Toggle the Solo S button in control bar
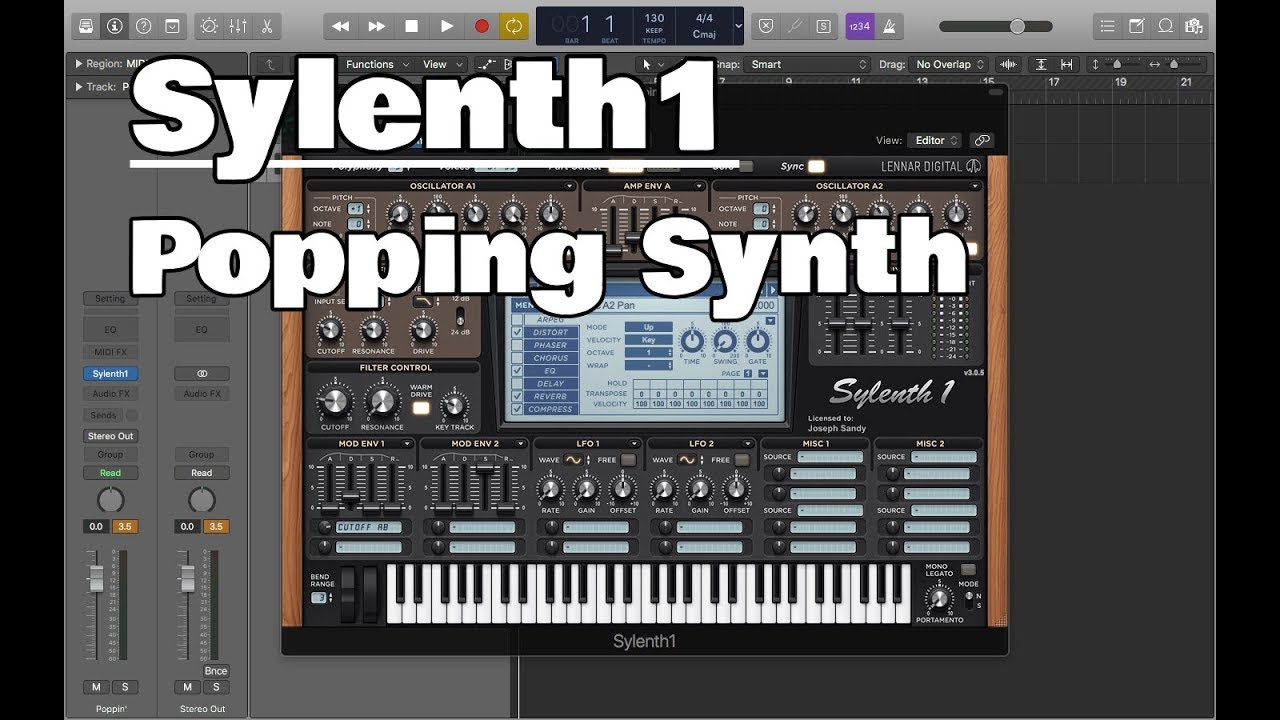Screen dimensions: 1280x720 click(x=822, y=26)
